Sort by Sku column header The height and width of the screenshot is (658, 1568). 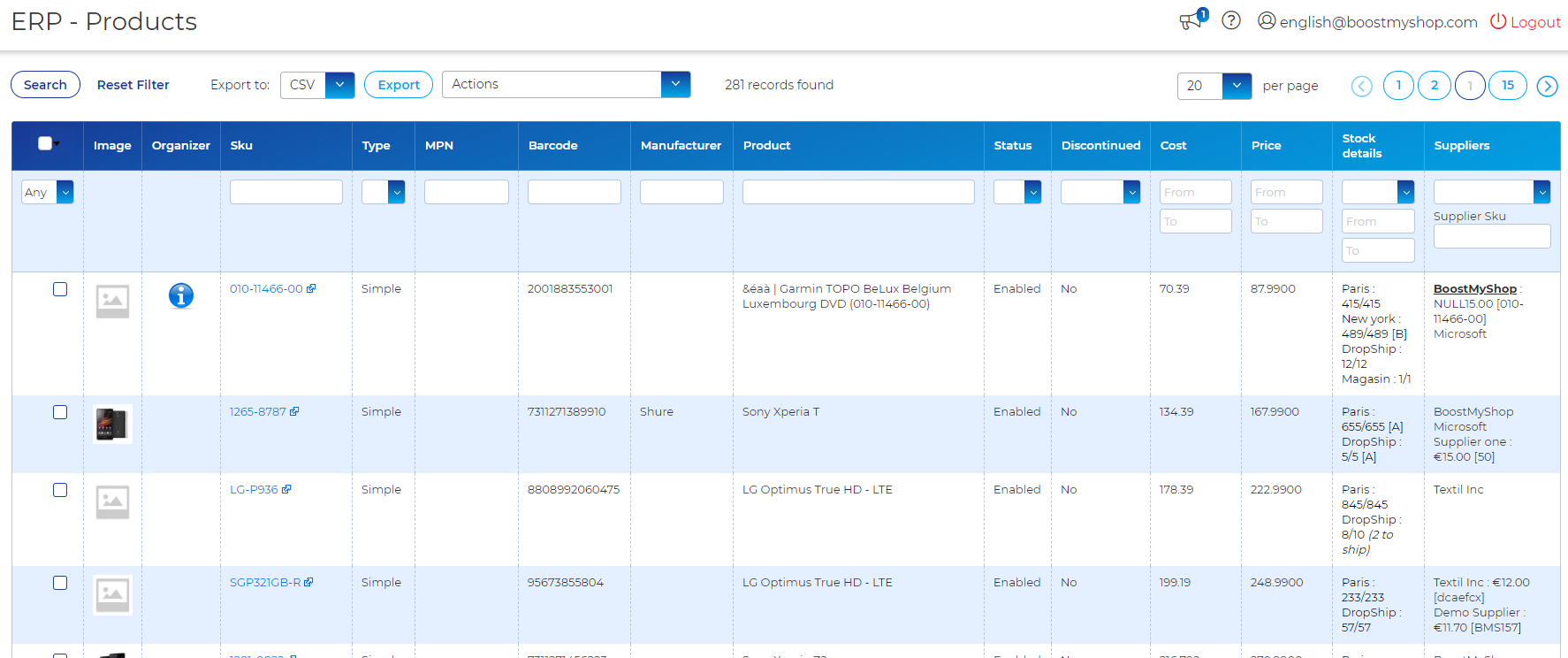tap(241, 146)
